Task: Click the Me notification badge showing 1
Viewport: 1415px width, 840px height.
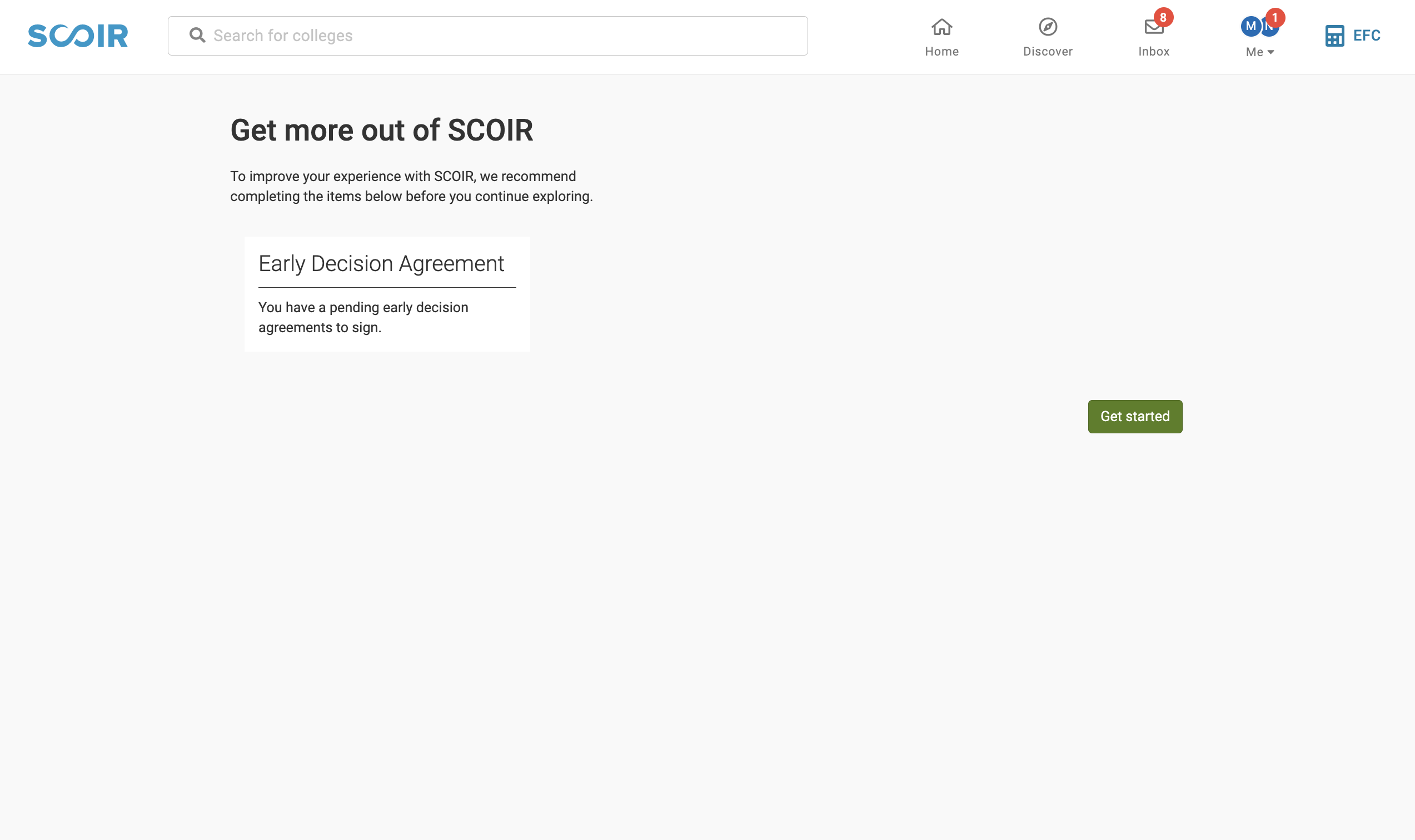Action: pos(1274,18)
